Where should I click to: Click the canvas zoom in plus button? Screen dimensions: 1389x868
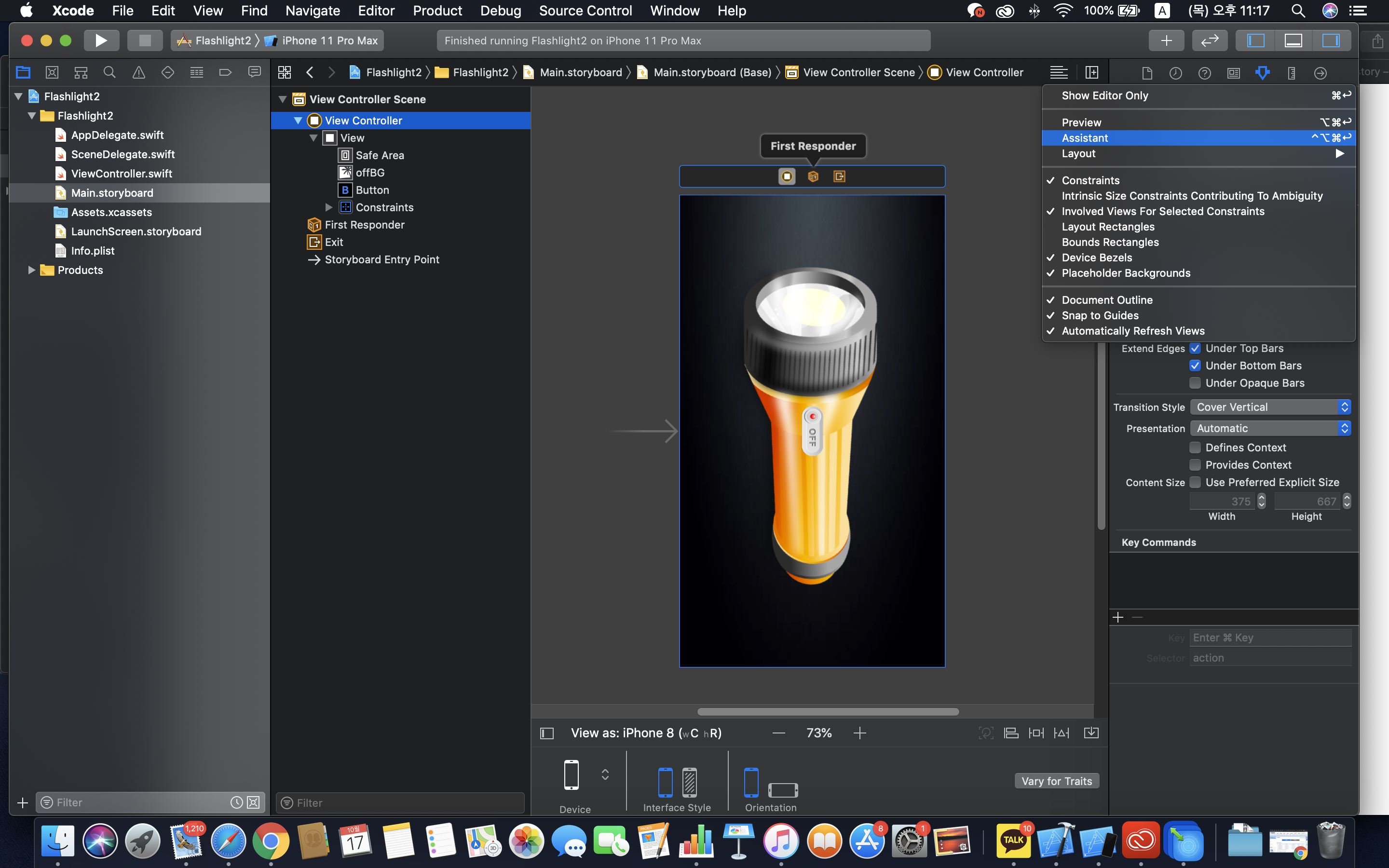coord(859,733)
